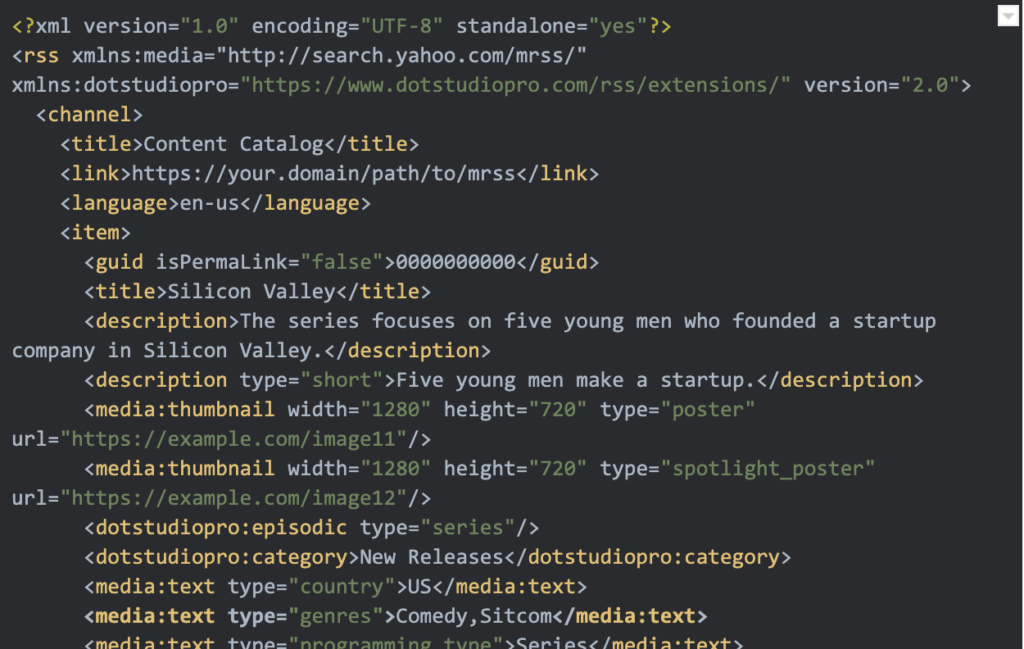Click 'Five young men make a startup.' text
The height and width of the screenshot is (649, 1024).
[576, 380]
